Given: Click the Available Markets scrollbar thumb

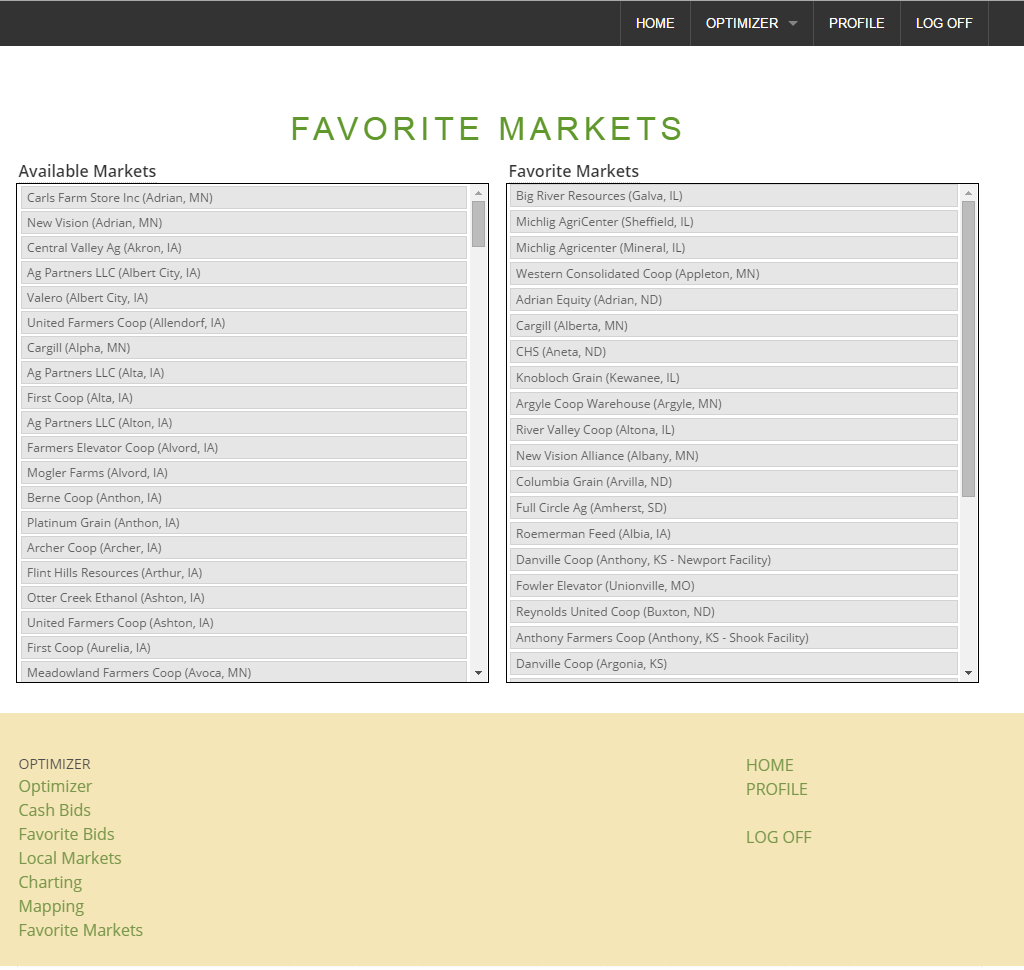Looking at the screenshot, I should pyautogui.click(x=478, y=223).
